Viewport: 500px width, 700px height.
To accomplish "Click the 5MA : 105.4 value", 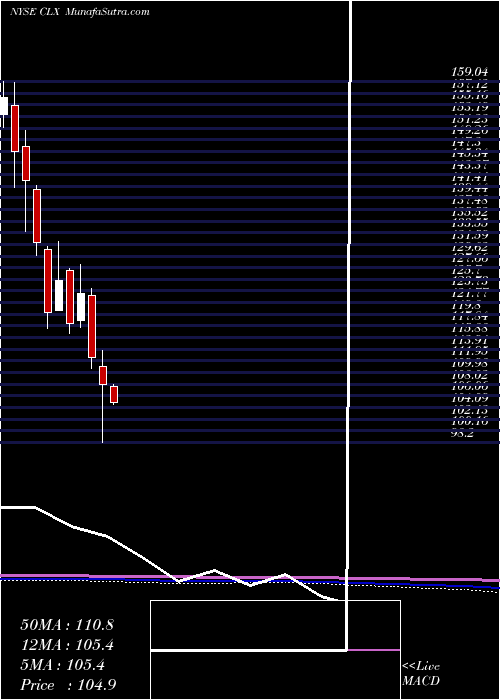I will coord(62,665).
